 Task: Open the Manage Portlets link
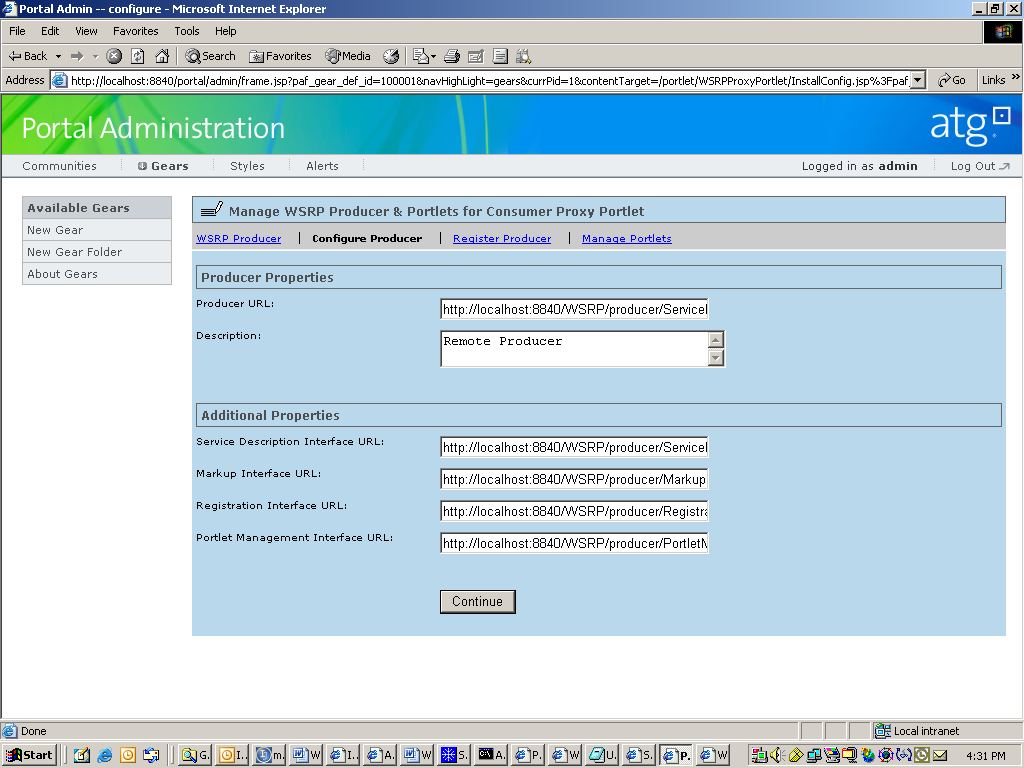point(627,238)
